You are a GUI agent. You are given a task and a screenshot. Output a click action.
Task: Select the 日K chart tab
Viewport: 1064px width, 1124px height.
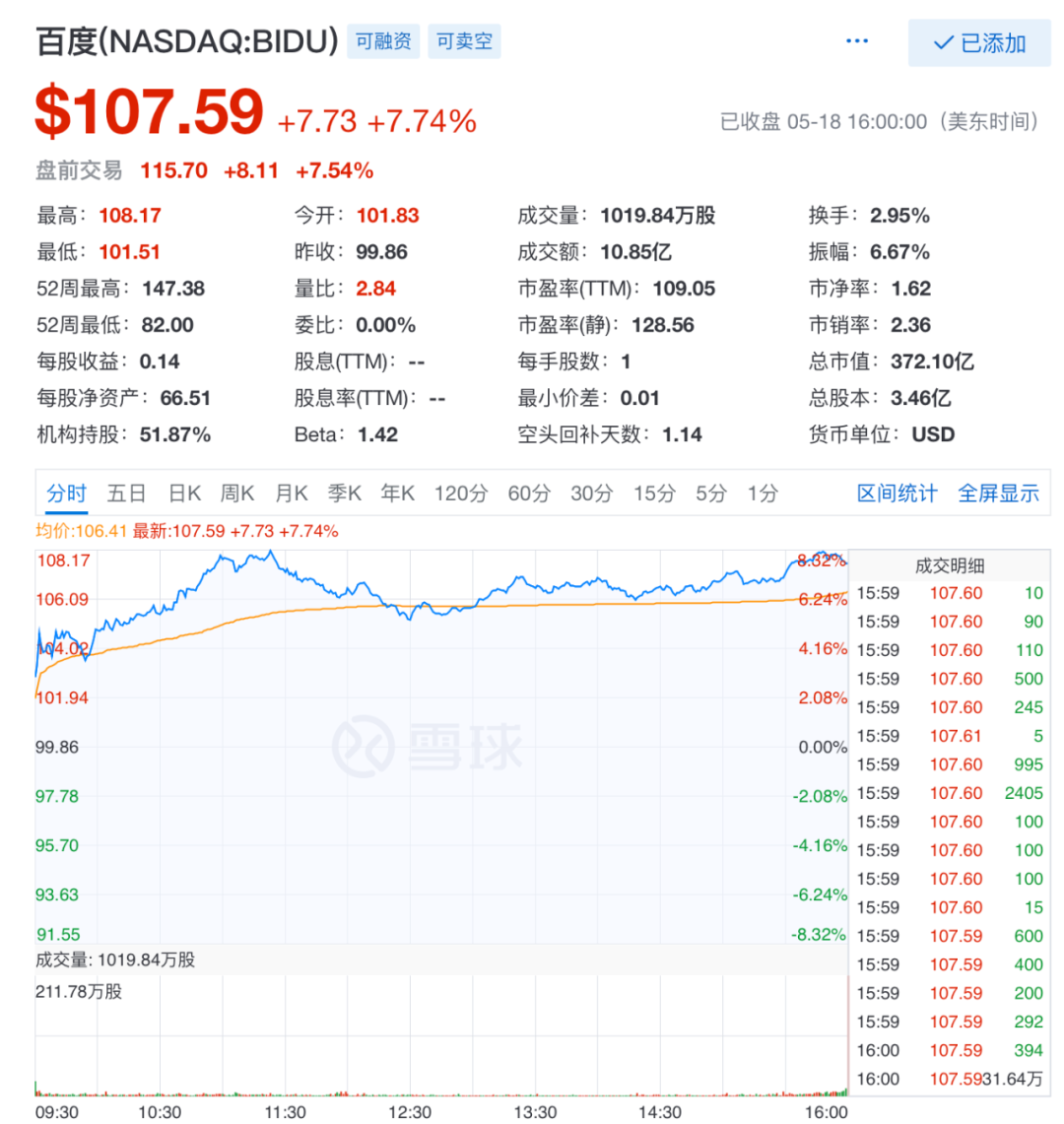[x=184, y=494]
